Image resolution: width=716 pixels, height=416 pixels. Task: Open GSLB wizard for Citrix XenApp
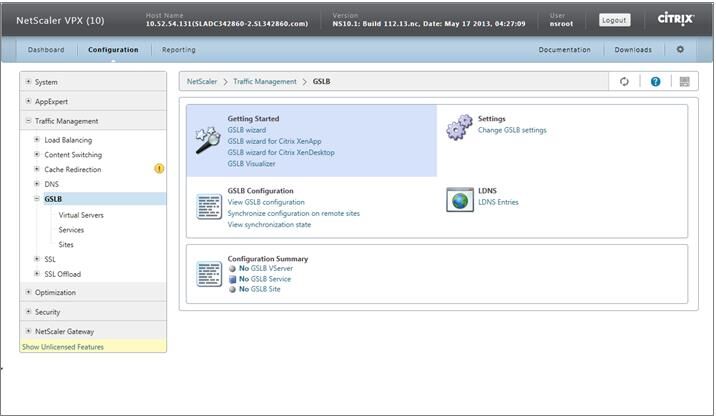(274, 141)
